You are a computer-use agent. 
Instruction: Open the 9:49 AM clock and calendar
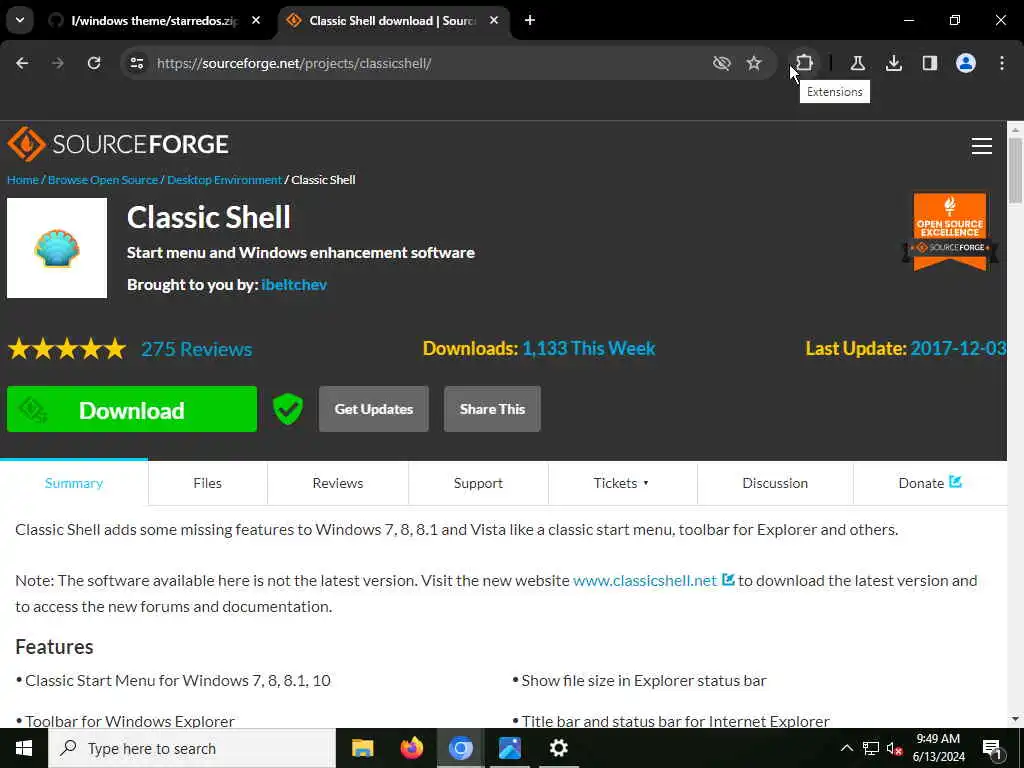[x=938, y=748]
